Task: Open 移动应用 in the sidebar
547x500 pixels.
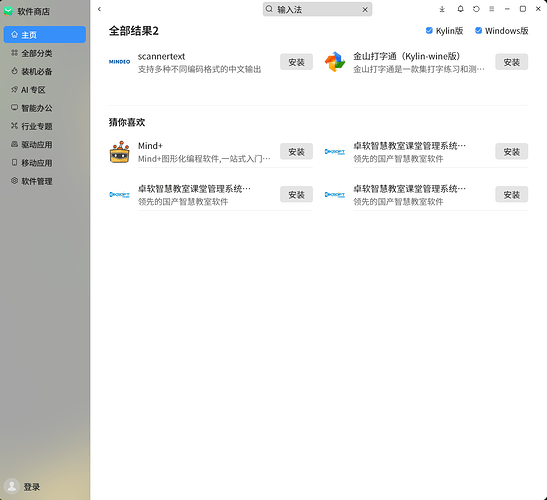Action: 45,163
